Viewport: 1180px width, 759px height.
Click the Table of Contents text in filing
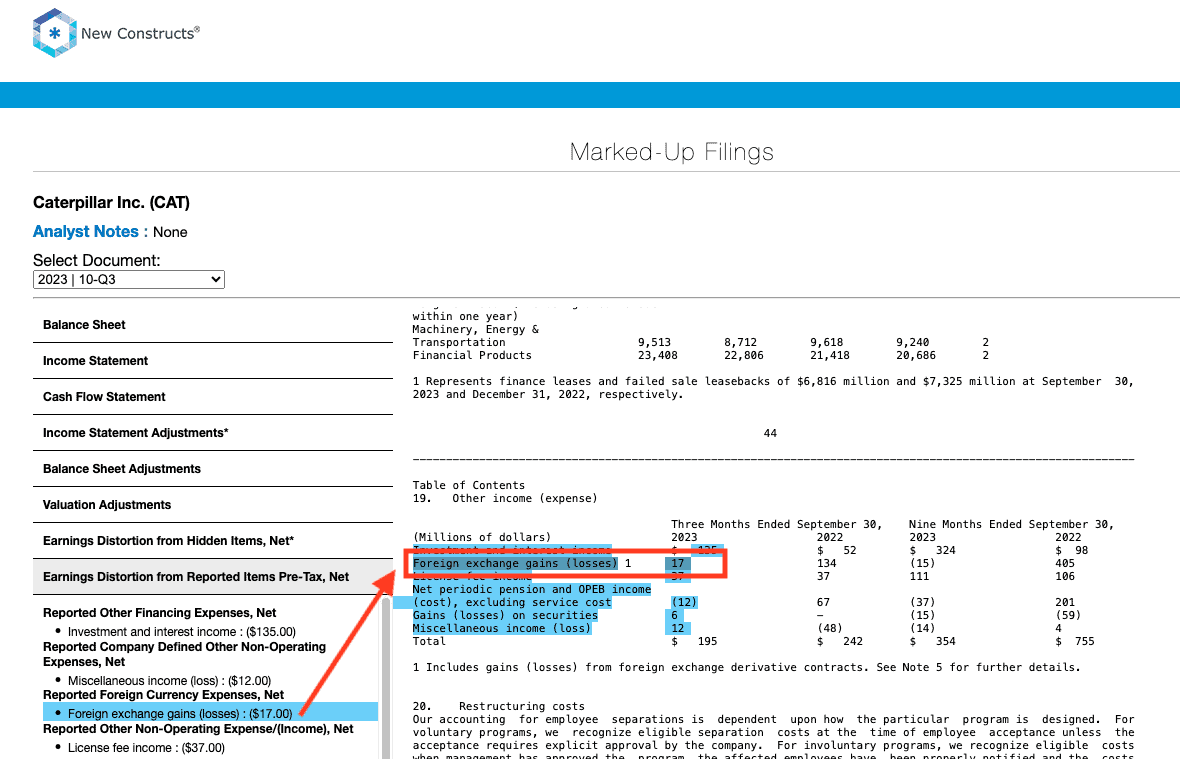(469, 485)
